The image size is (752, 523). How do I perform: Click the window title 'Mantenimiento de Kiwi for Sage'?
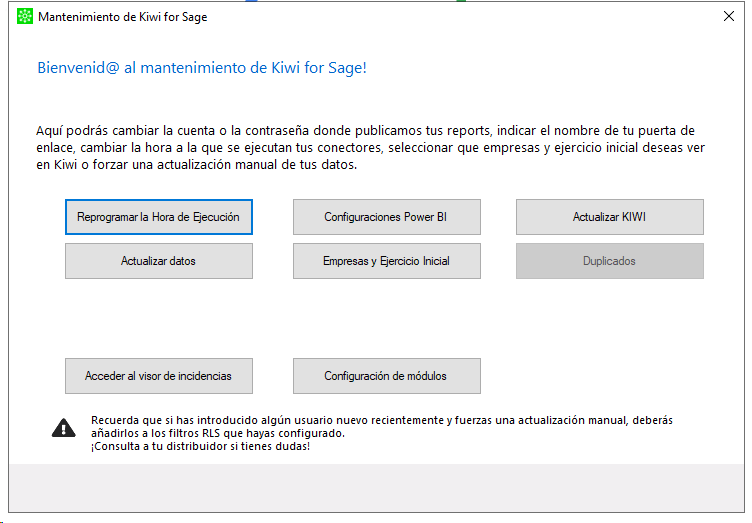123,17
